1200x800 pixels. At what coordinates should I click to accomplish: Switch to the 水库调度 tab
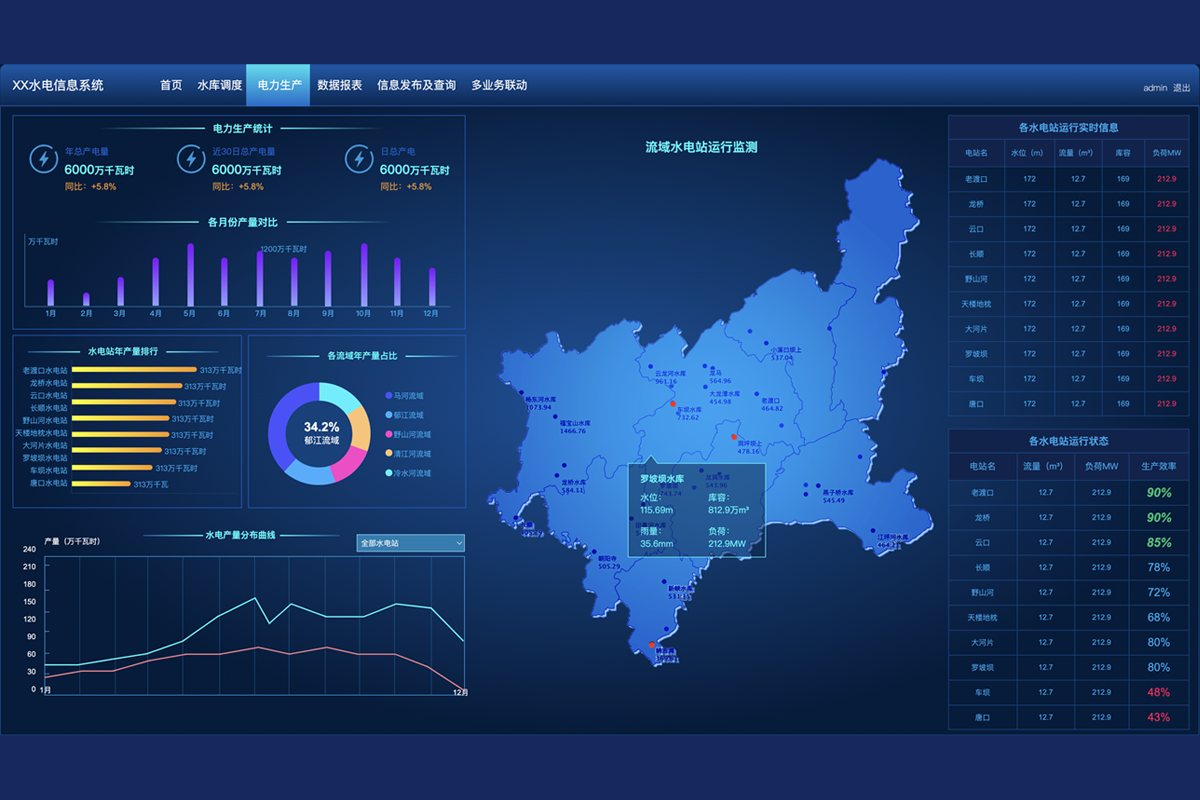coord(220,86)
